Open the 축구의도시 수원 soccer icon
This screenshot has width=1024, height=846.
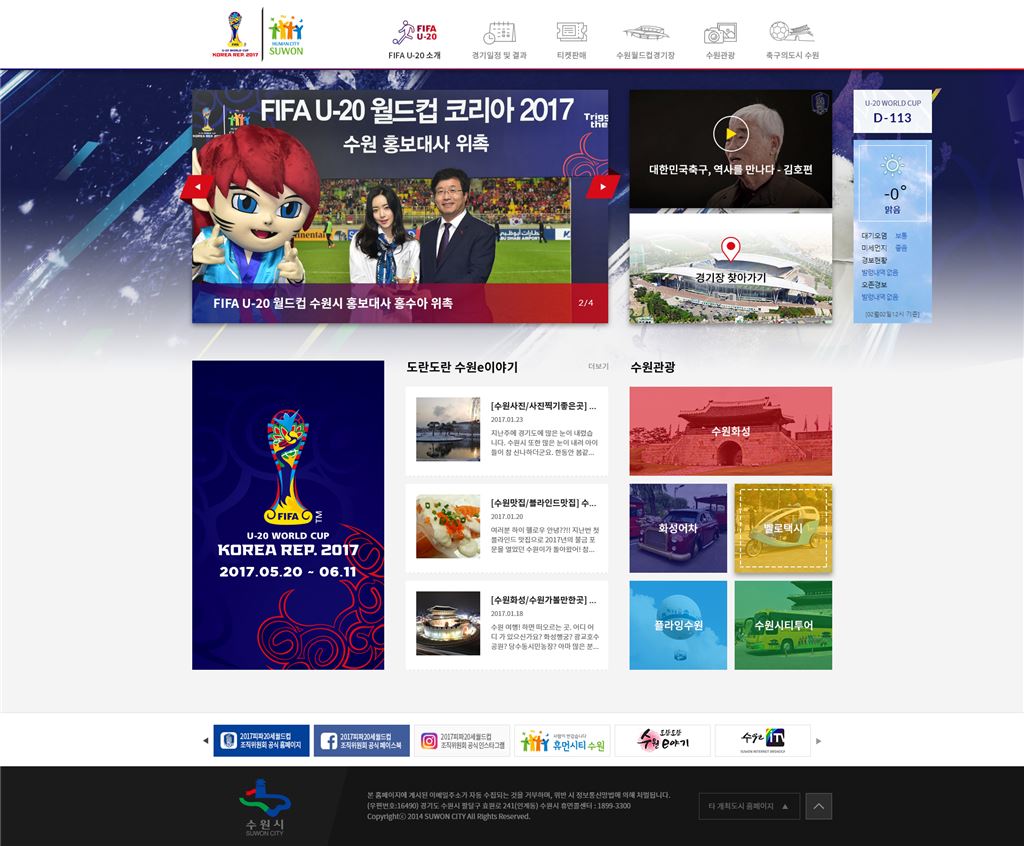coord(792,32)
